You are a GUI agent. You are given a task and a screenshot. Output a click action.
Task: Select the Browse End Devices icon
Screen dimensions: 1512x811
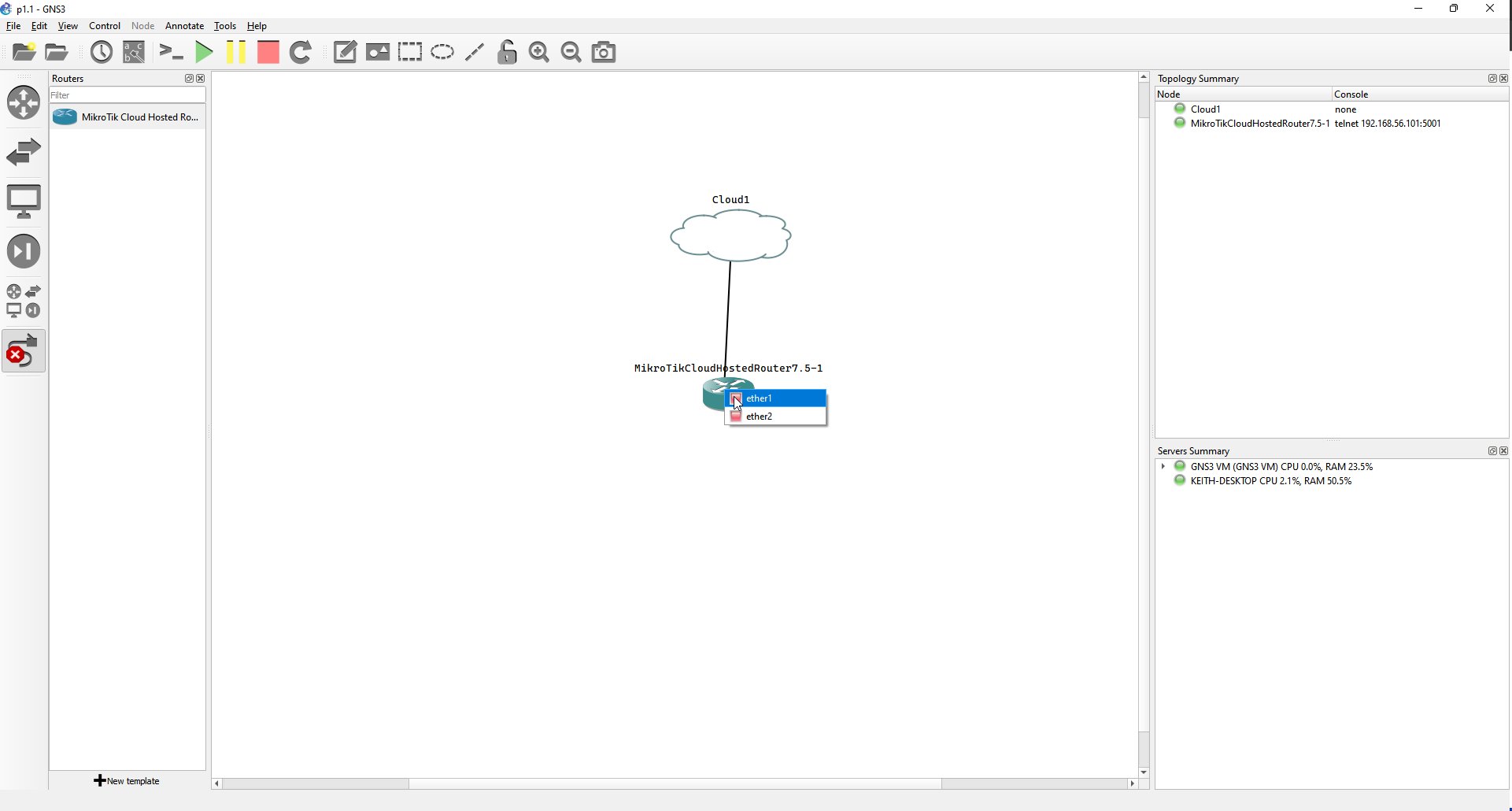point(24,201)
